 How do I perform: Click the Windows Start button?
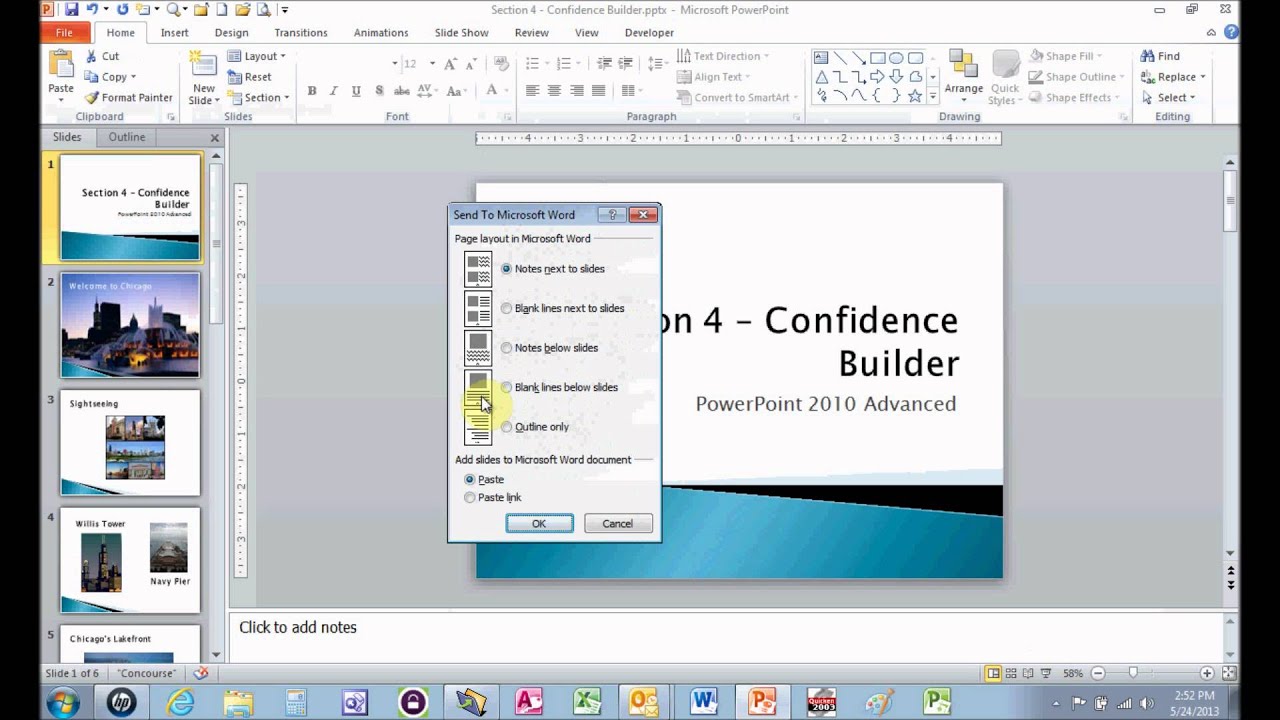click(x=63, y=702)
